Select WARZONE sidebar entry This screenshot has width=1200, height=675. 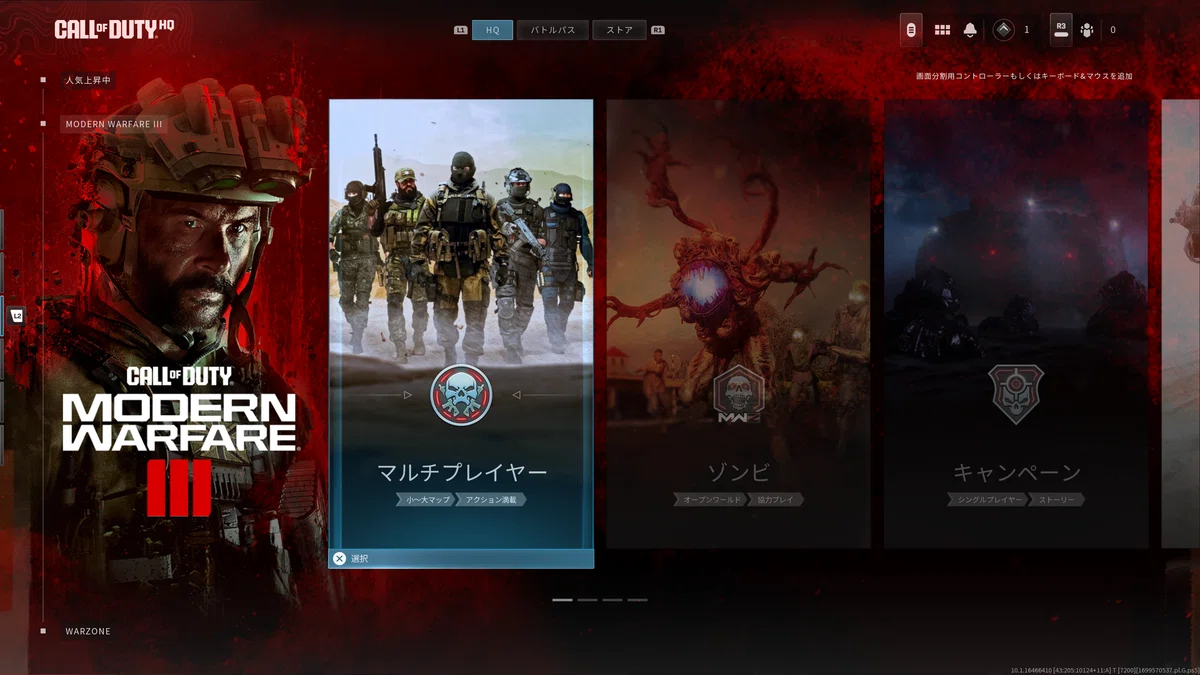(88, 631)
